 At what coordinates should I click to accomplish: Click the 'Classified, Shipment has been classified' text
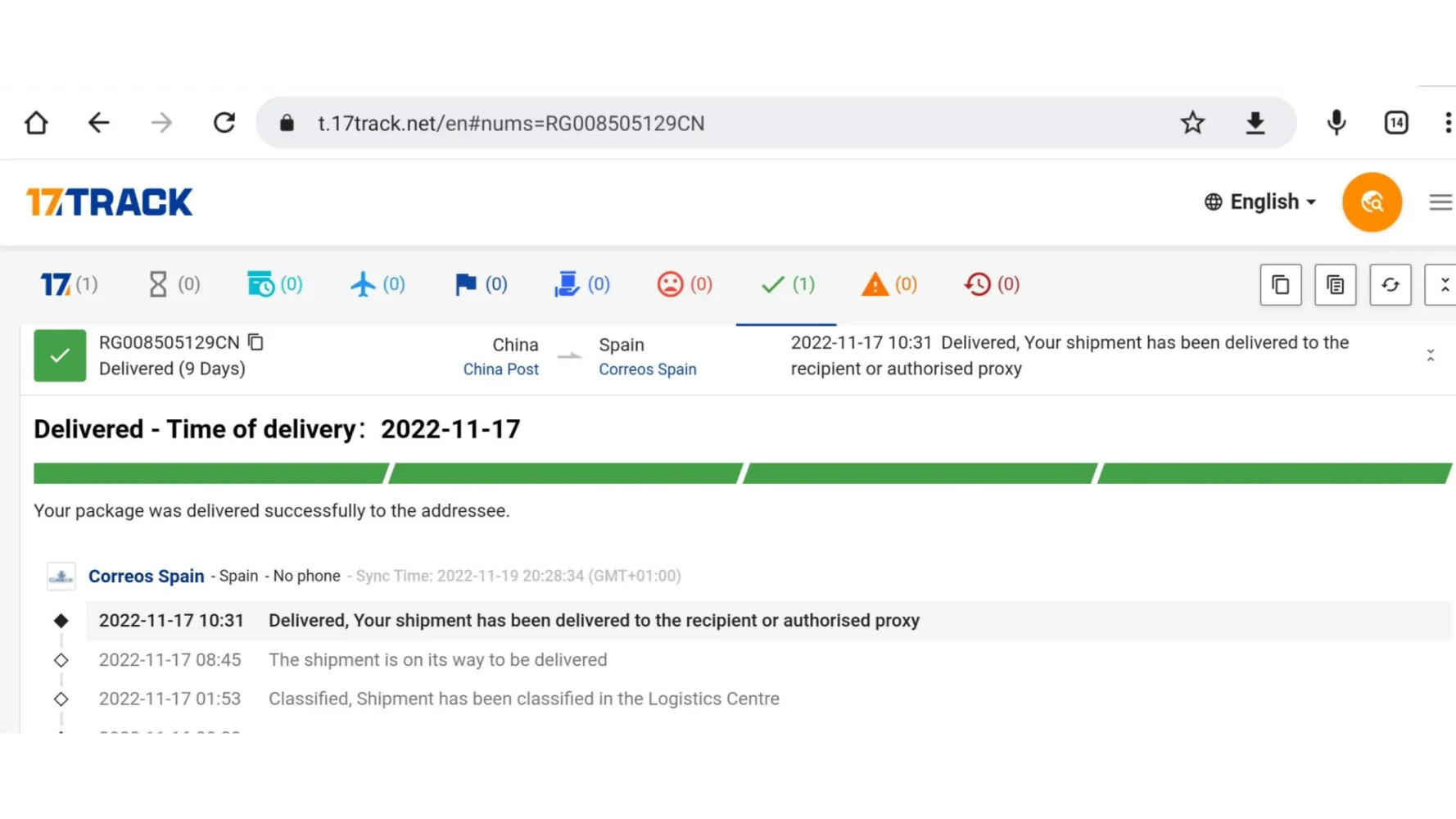(524, 699)
